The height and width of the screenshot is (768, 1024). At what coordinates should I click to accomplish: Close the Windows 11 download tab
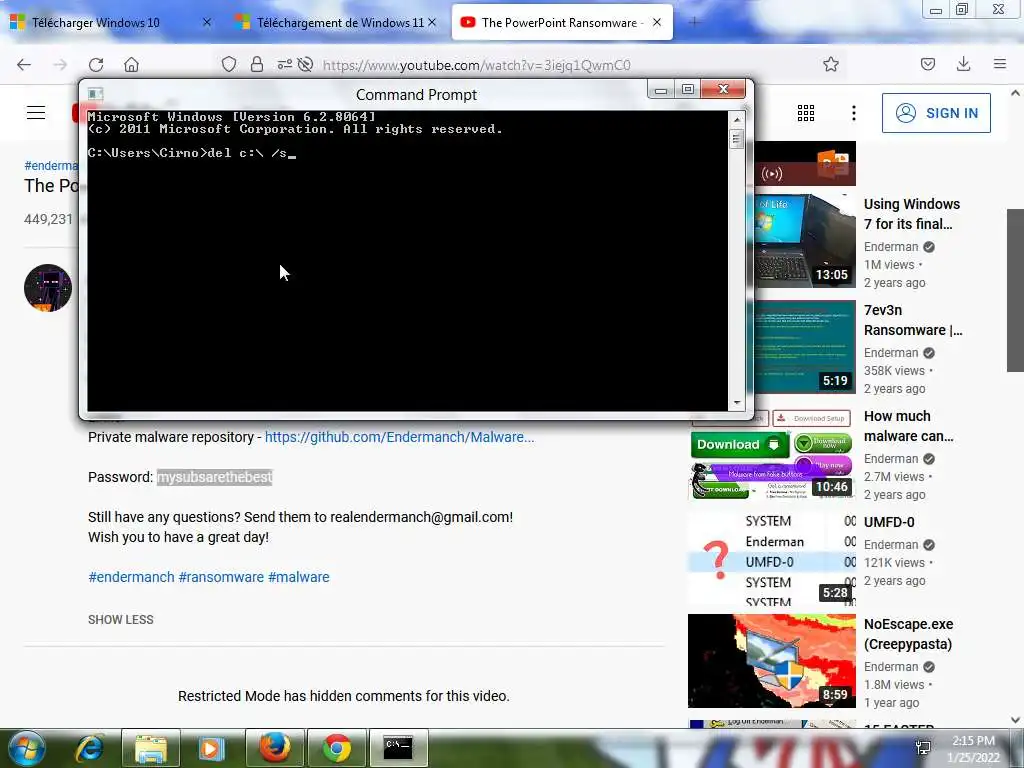click(432, 22)
